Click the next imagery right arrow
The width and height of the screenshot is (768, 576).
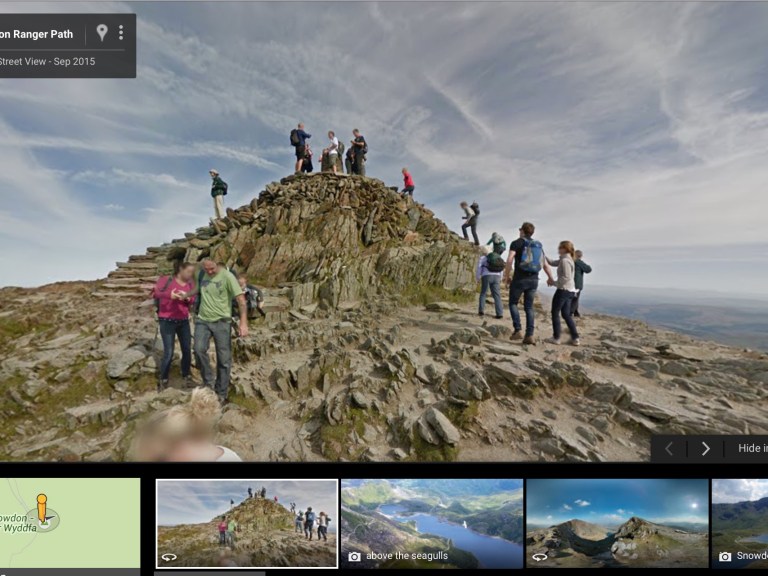705,448
